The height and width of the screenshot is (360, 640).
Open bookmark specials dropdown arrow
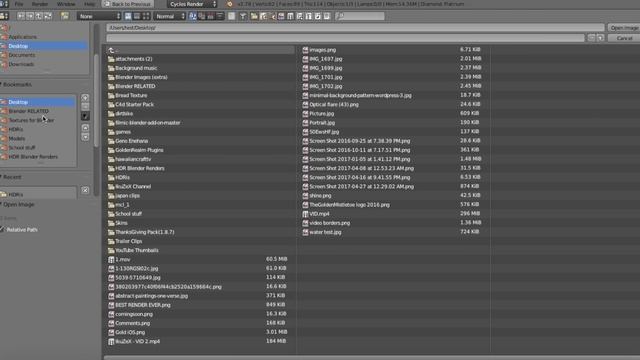(85, 116)
